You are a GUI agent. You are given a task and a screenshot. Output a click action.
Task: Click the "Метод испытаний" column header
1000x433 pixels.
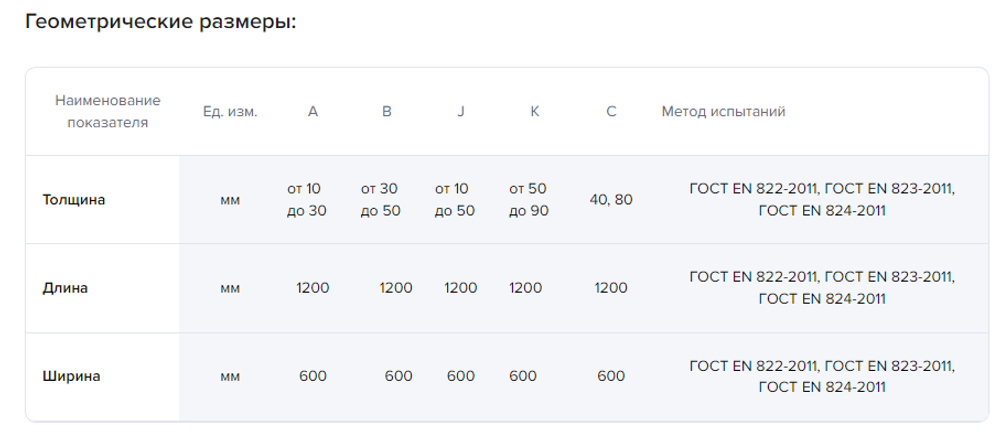tap(723, 112)
